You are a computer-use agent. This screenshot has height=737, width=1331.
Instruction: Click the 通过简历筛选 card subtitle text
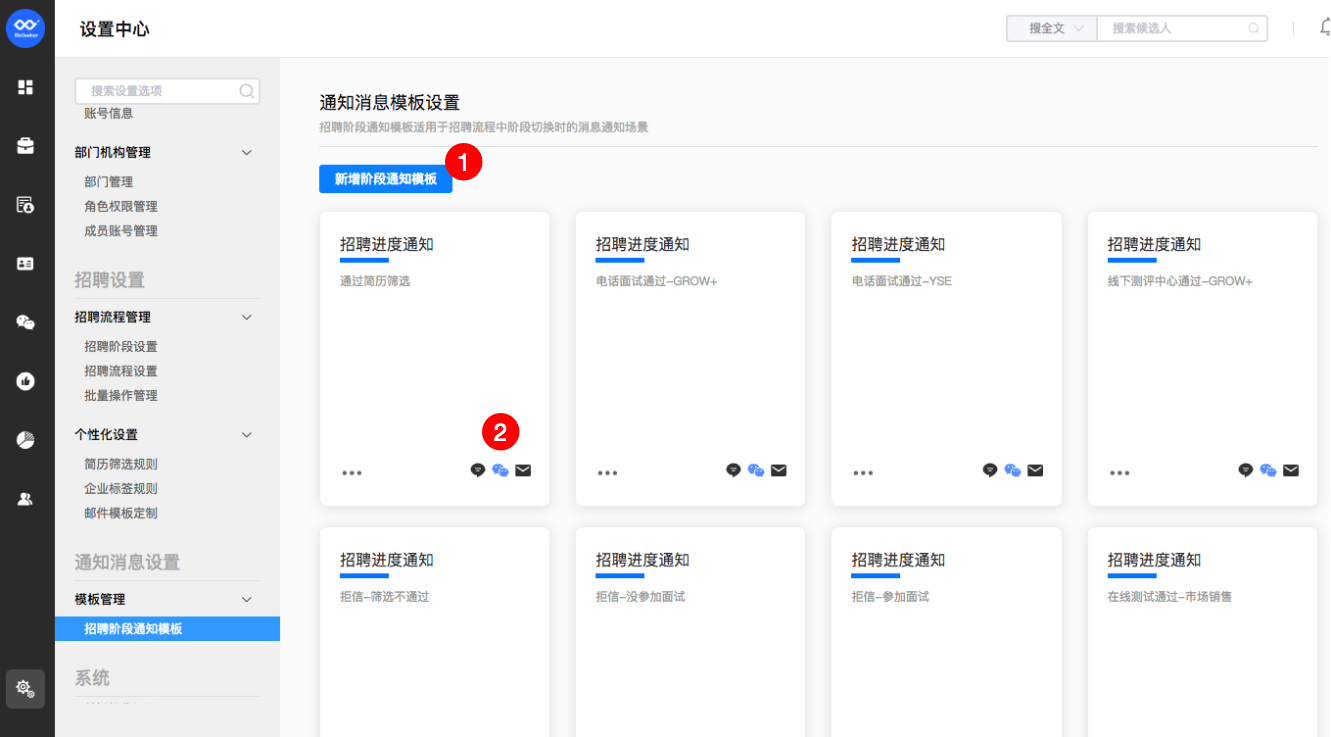(x=375, y=281)
